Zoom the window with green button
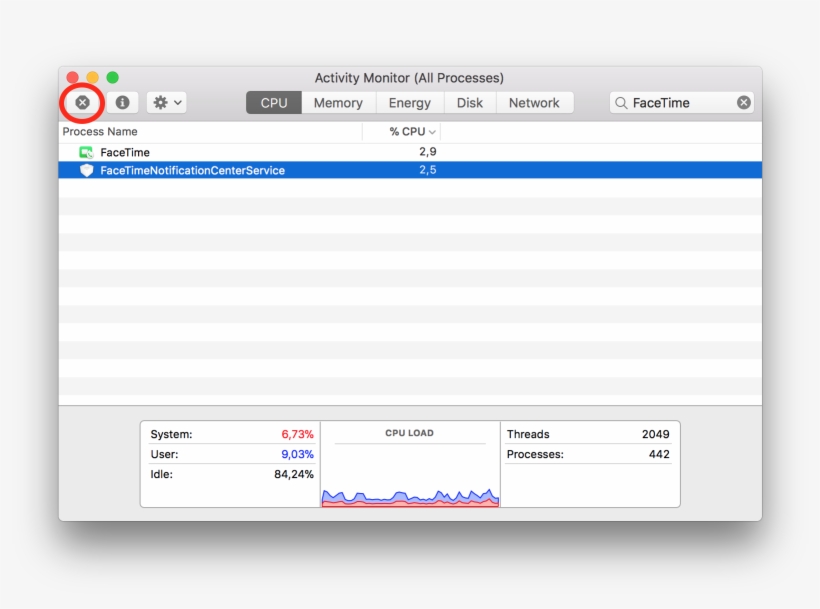 [112, 78]
